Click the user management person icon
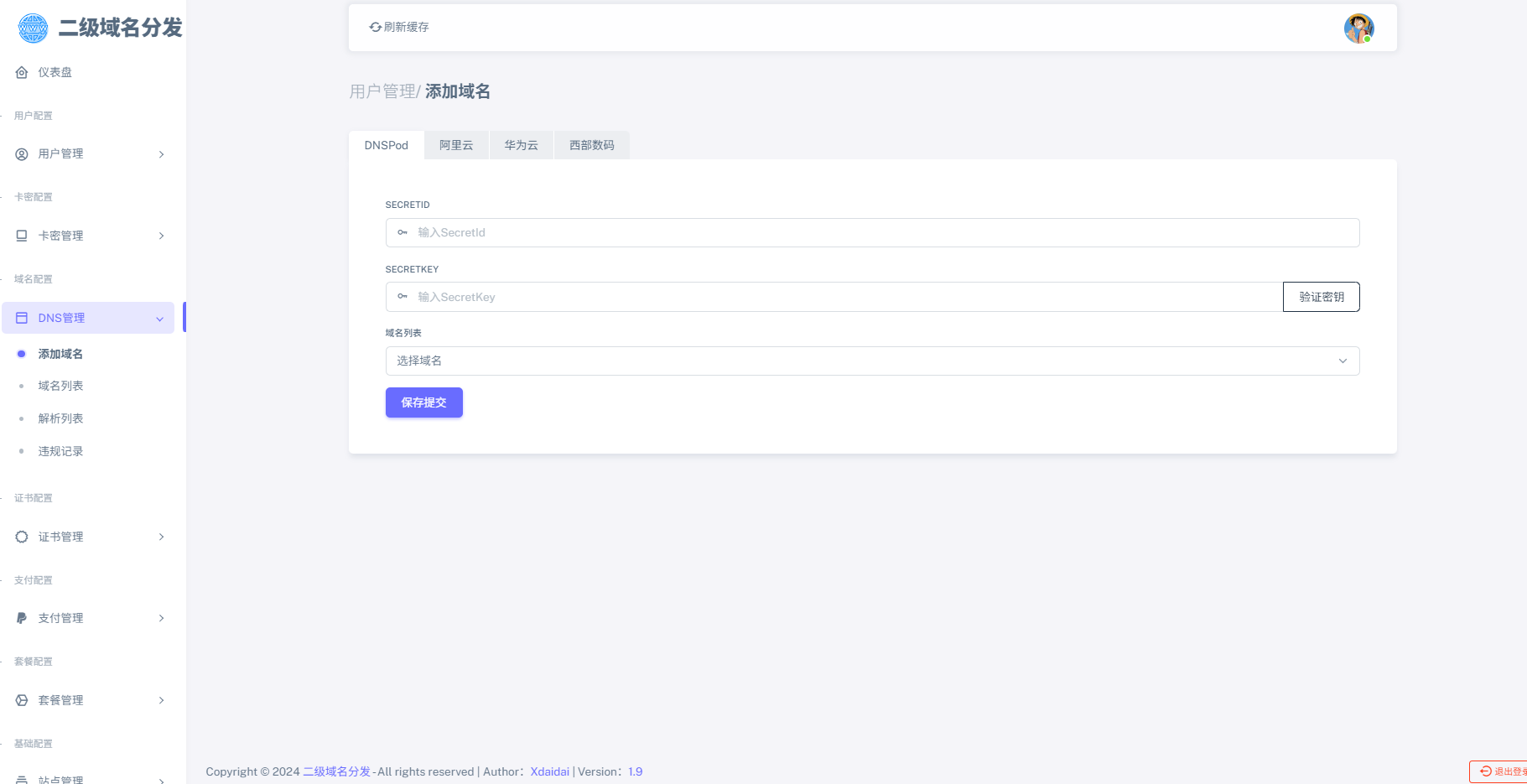Viewport: 1527px width, 784px height. 22,154
